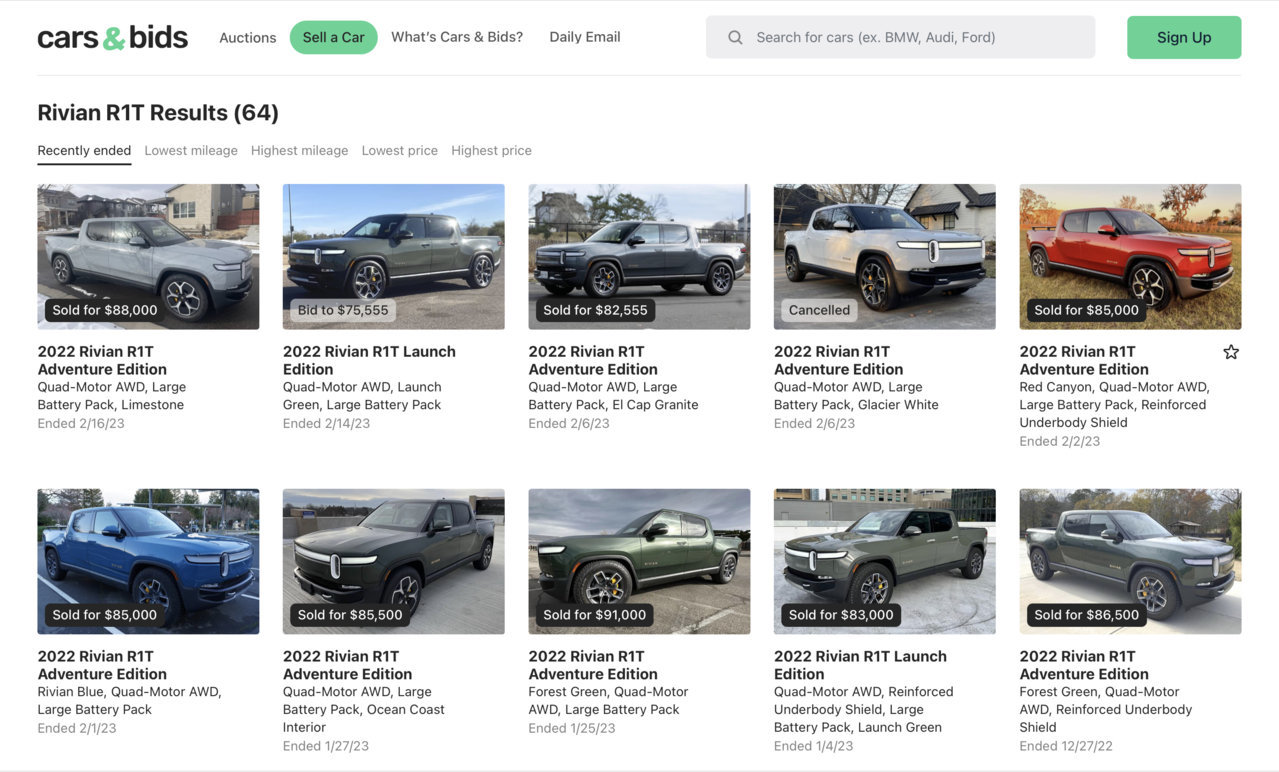Click title of El Cap Granite R1T listing
The width and height of the screenshot is (1279, 772).
(593, 360)
